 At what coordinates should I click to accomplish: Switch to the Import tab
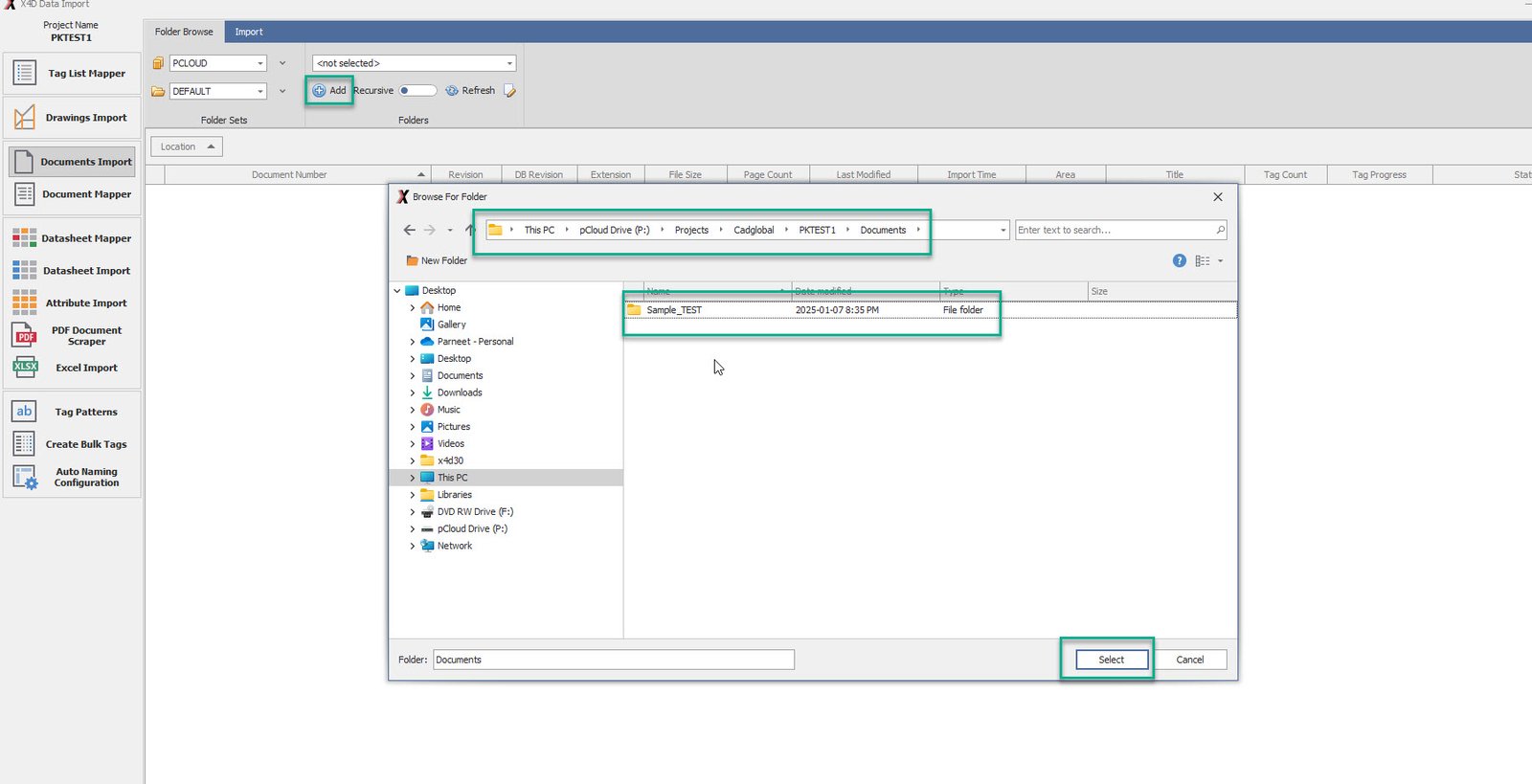(x=248, y=32)
